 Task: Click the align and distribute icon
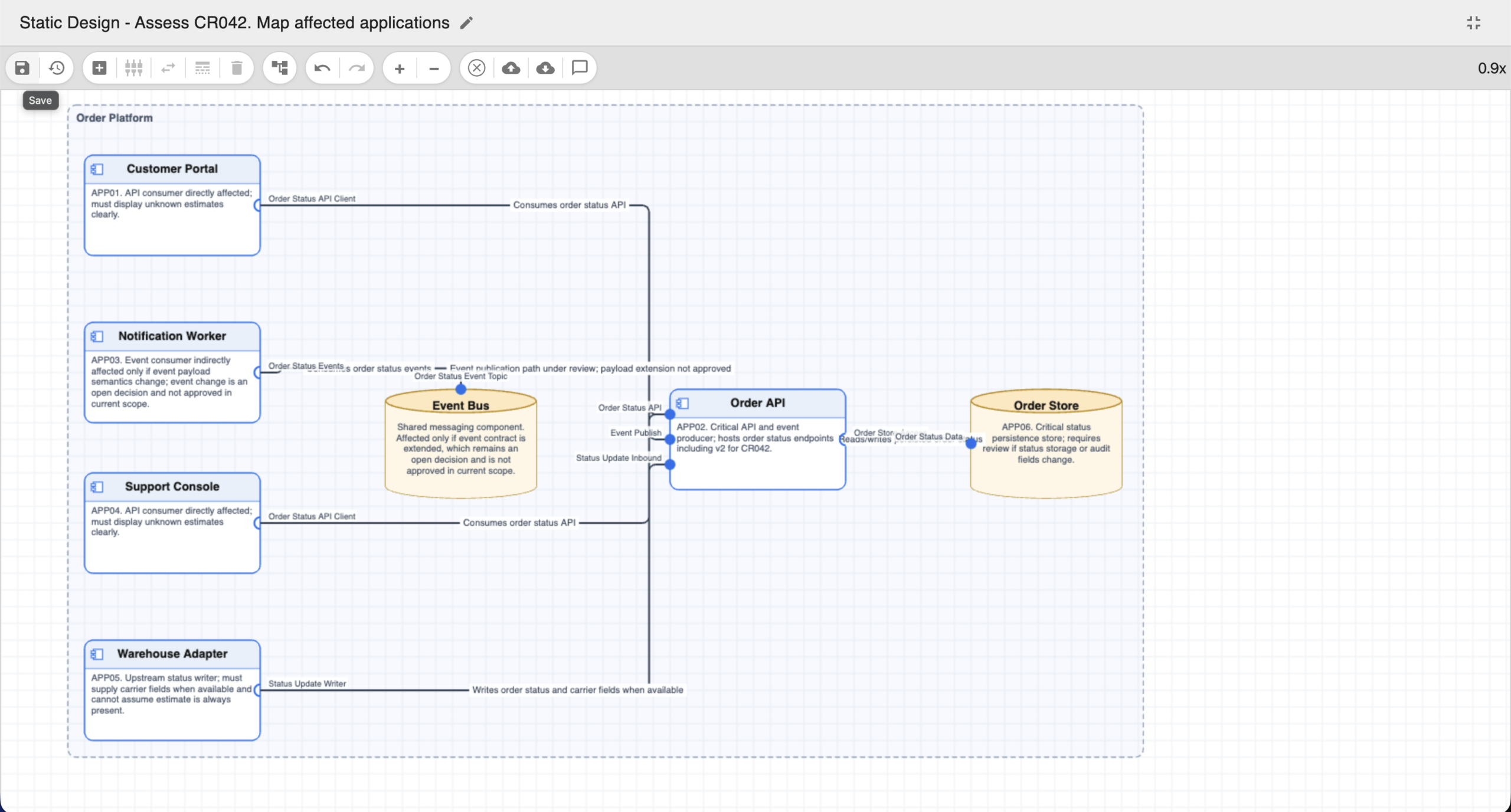coord(134,68)
